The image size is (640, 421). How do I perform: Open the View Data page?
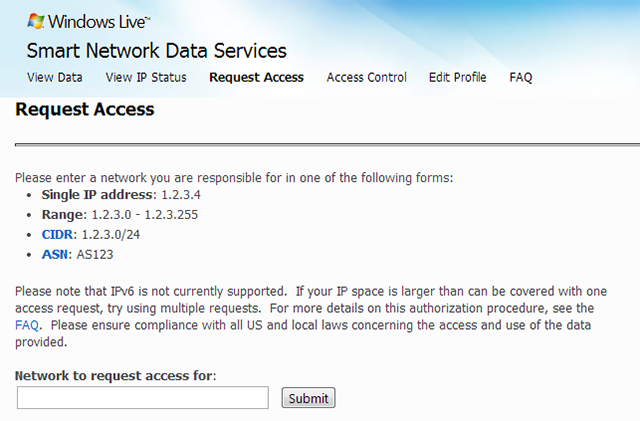click(x=55, y=77)
